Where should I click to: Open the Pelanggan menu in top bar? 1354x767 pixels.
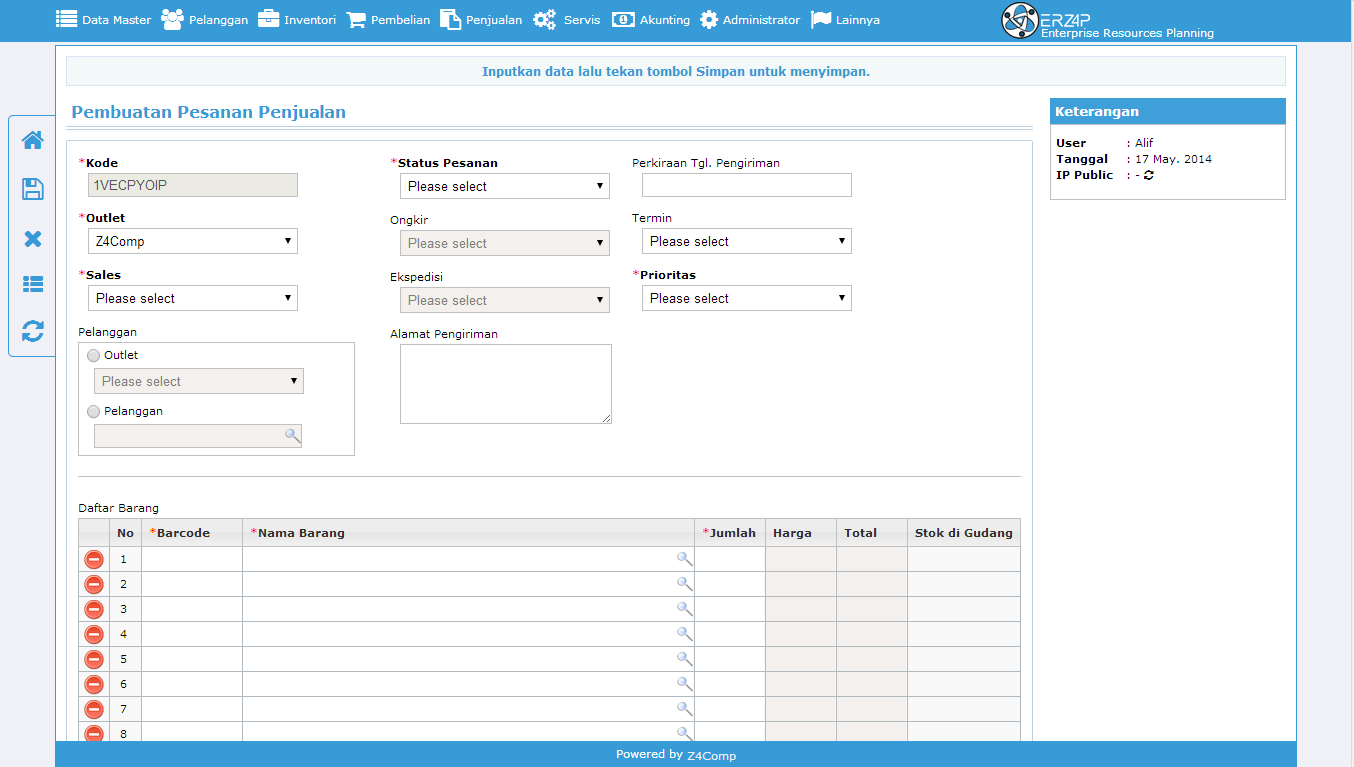click(x=205, y=19)
